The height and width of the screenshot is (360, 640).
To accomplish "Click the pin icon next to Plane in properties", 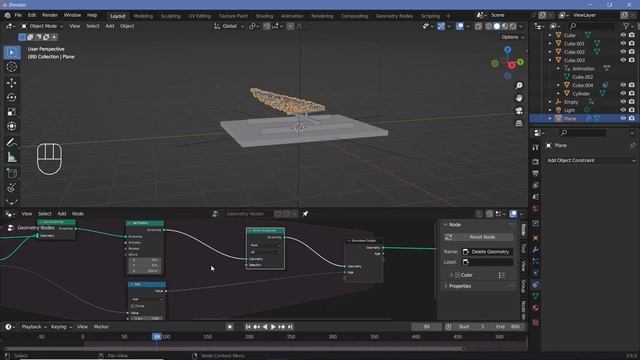I will point(632,145).
